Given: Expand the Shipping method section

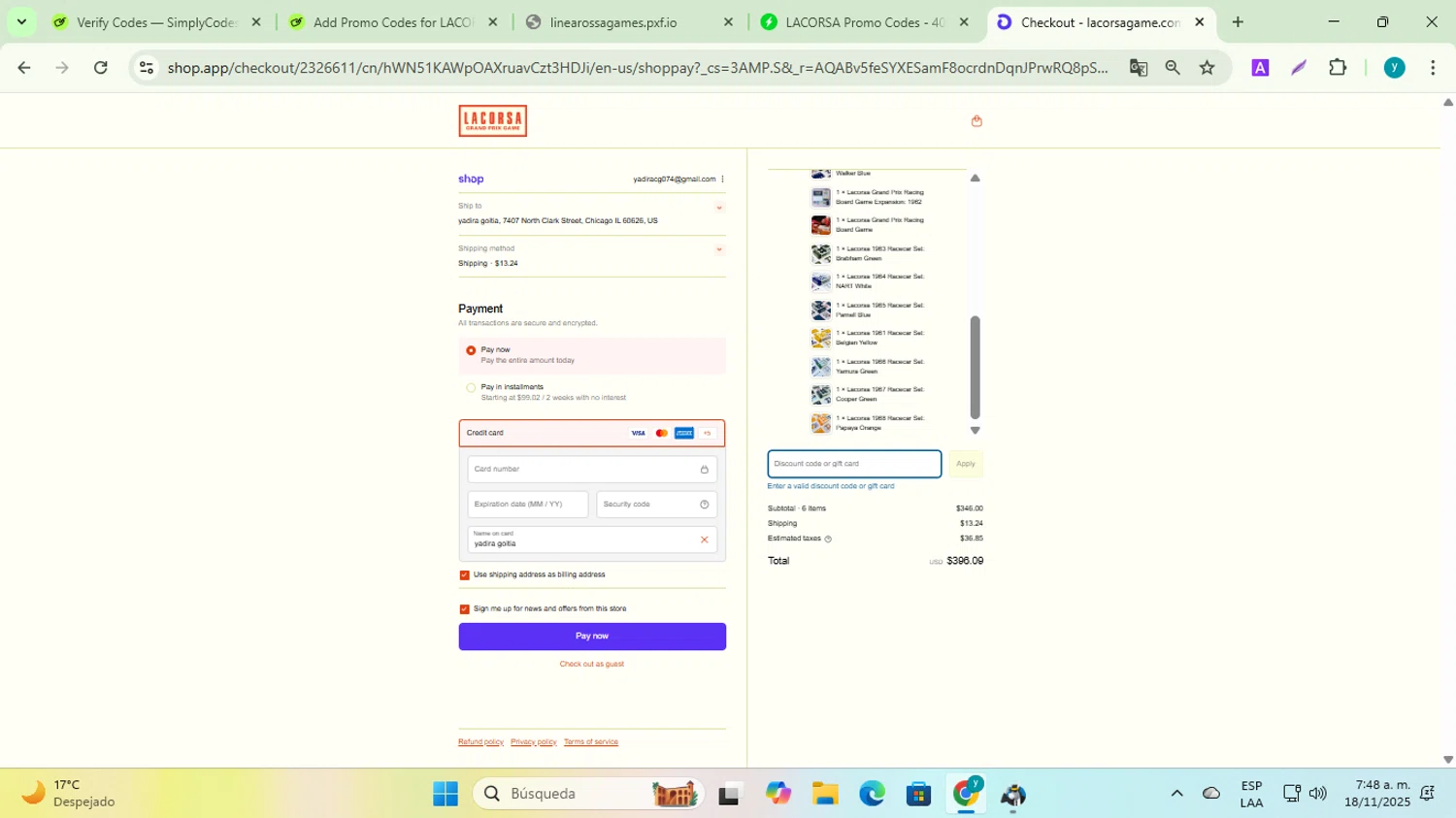Looking at the screenshot, I should pyautogui.click(x=719, y=249).
